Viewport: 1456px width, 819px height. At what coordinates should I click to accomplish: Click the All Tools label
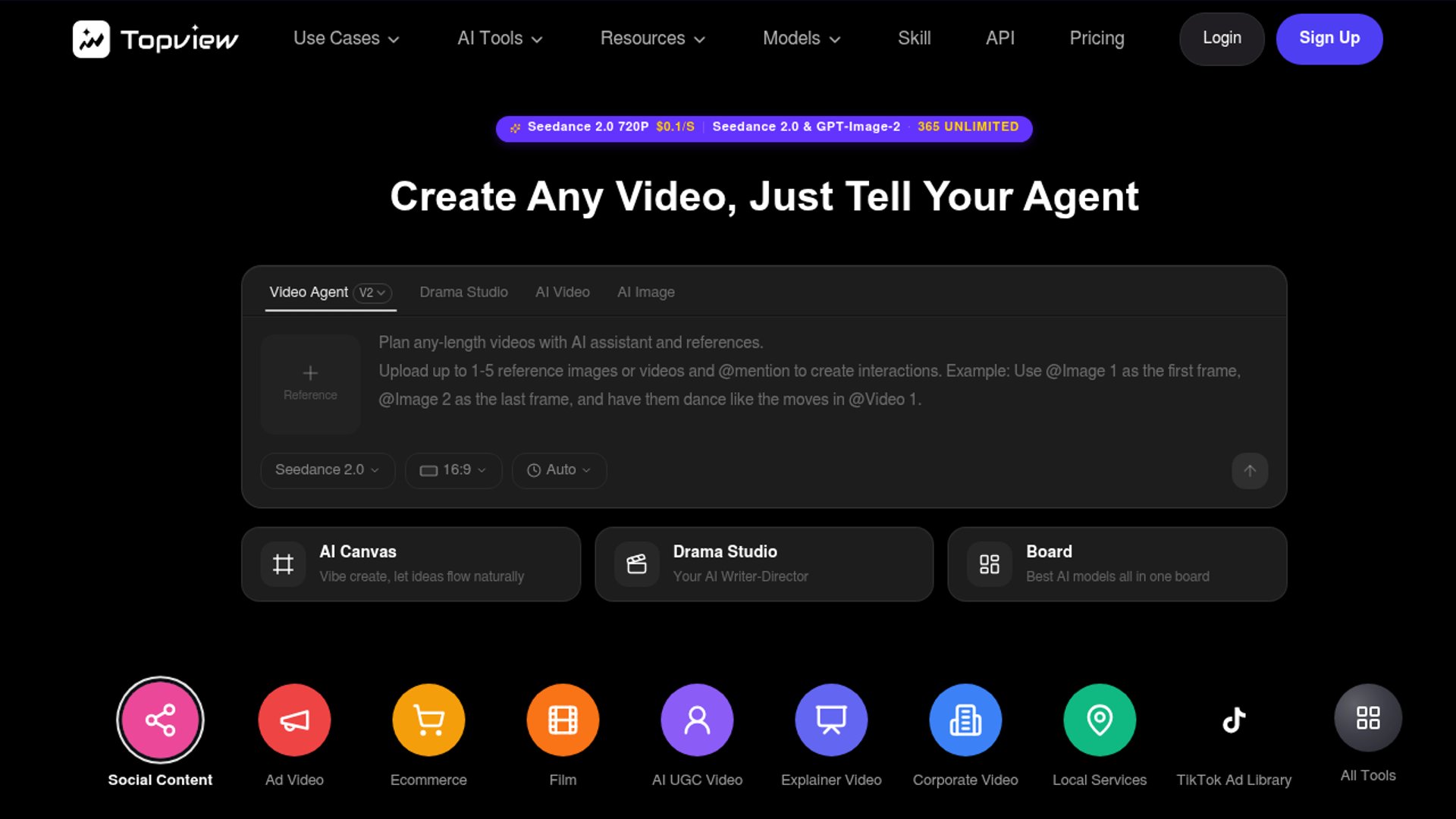pos(1368,775)
